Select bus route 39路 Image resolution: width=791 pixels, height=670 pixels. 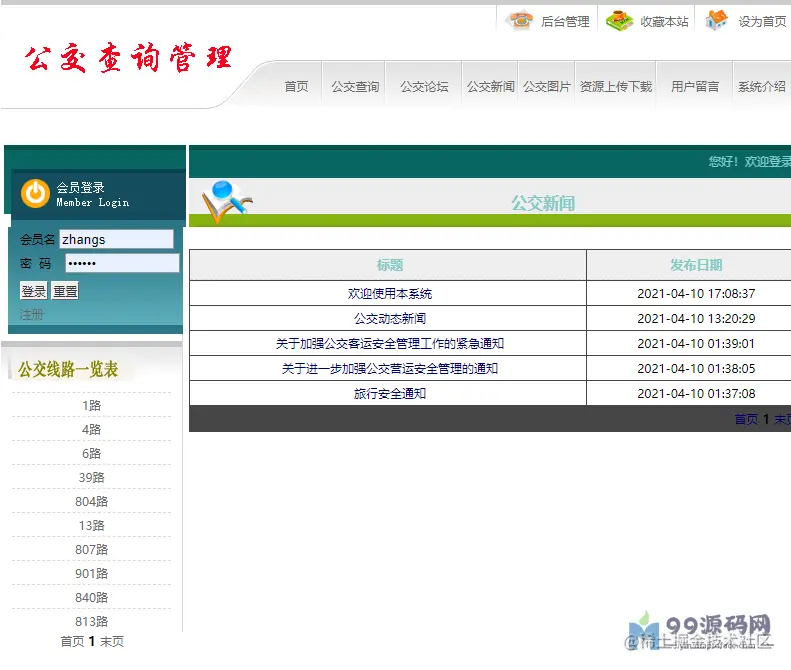pos(91,477)
